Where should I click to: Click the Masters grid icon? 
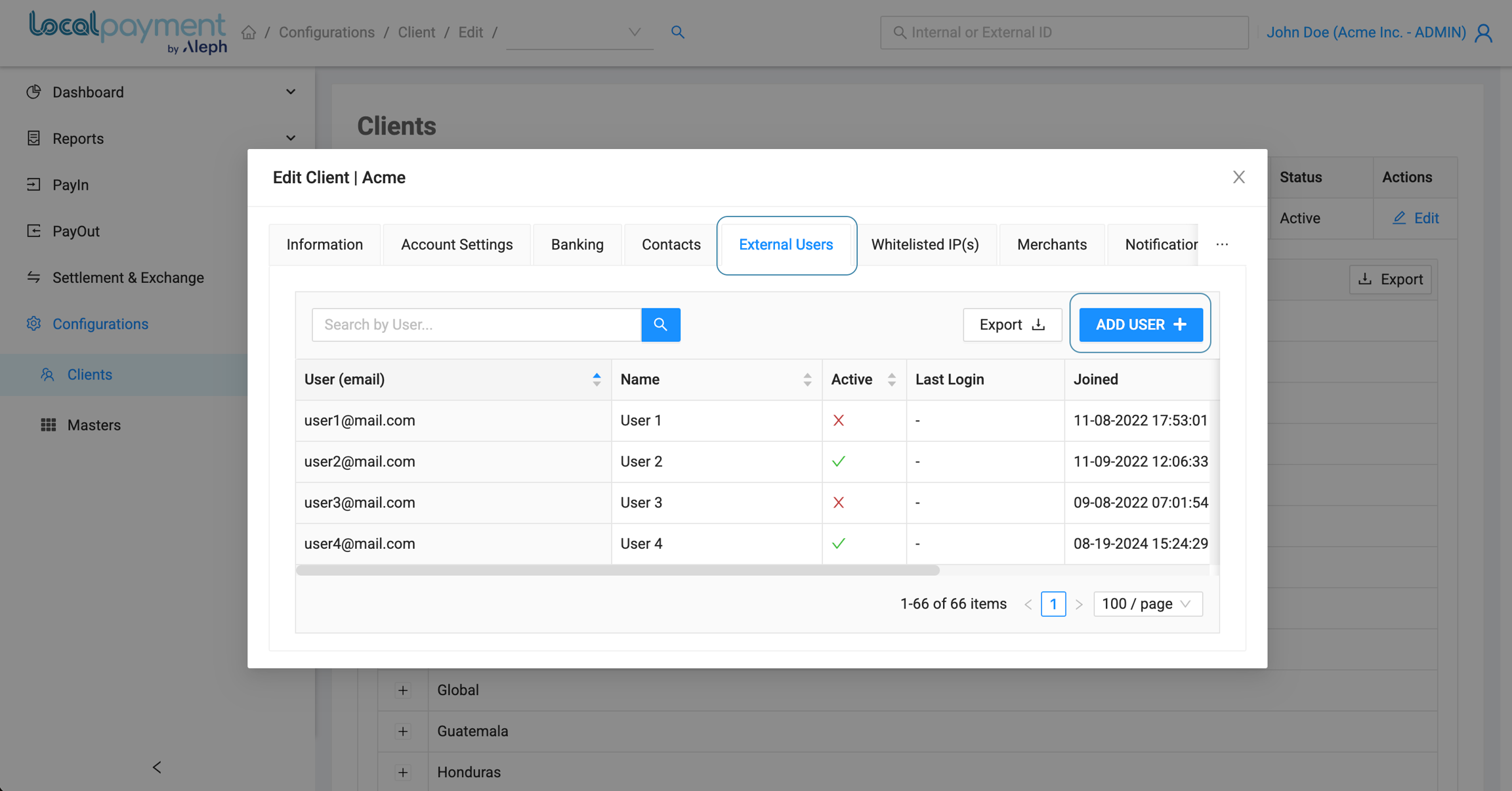(x=49, y=425)
